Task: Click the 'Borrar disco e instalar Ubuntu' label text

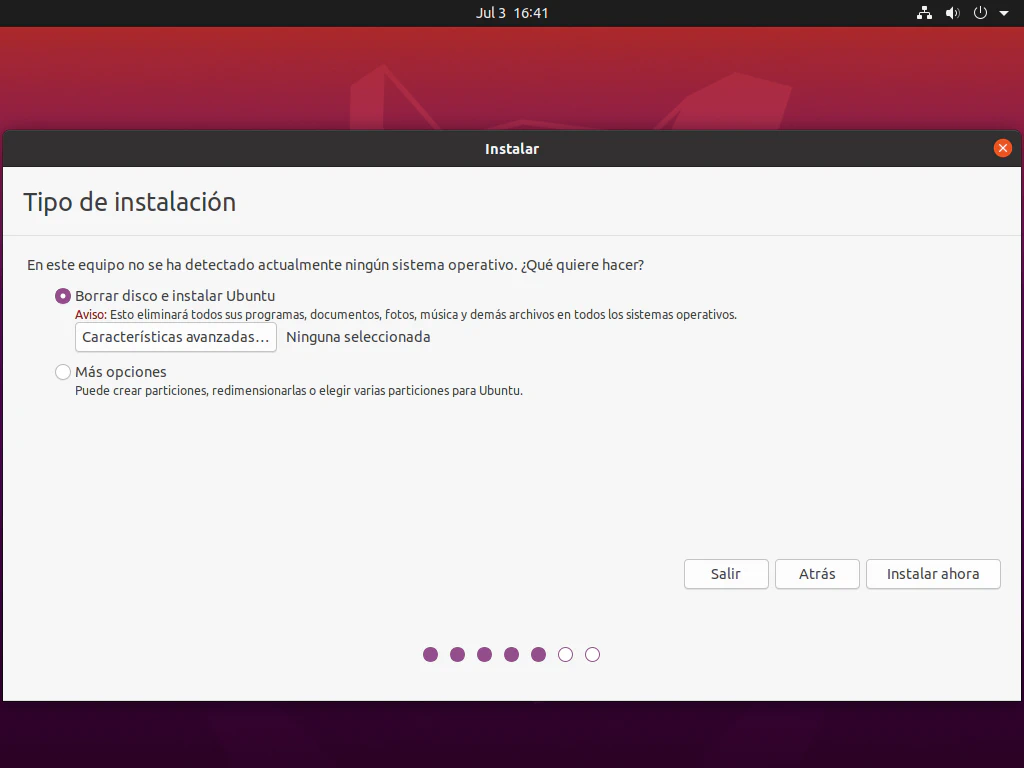Action: click(175, 296)
